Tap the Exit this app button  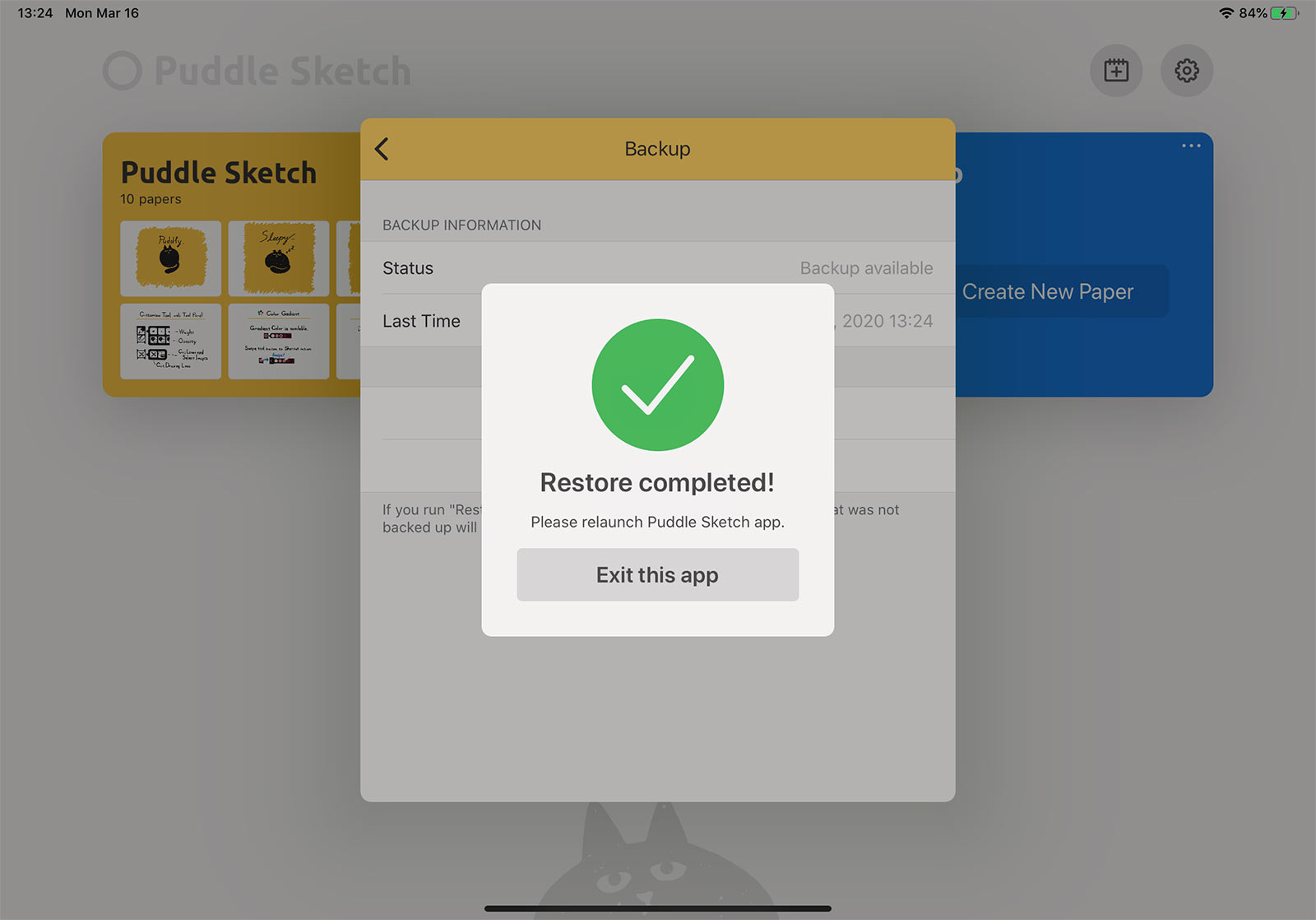point(657,574)
